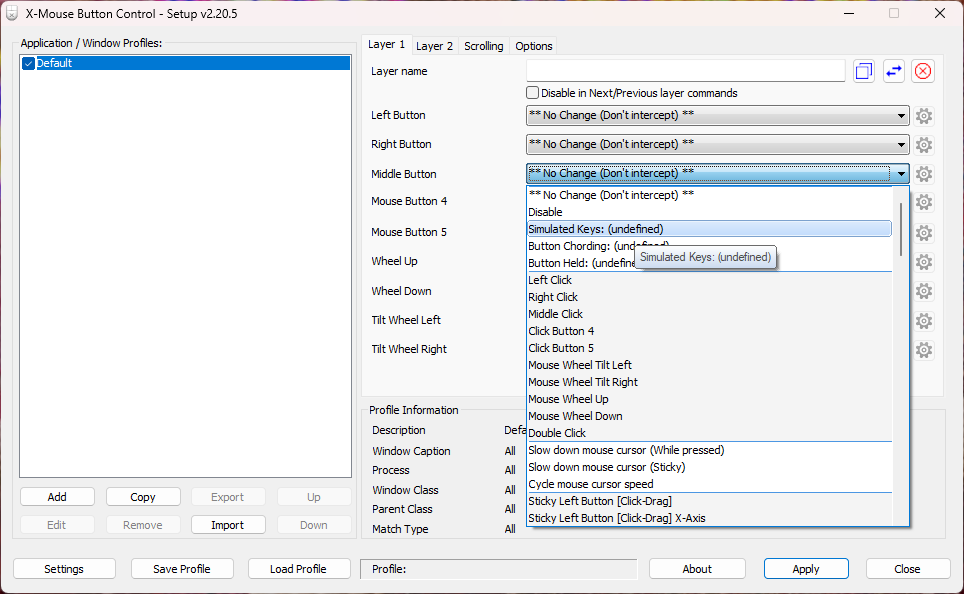This screenshot has height=594, width=964.
Task: Choose Mouse Wheel Down option
Action: pyautogui.click(x=709, y=416)
